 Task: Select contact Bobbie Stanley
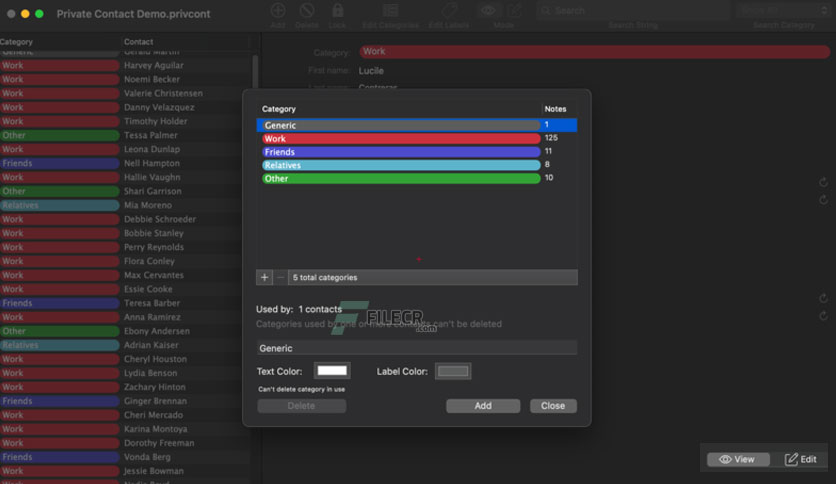[154, 233]
